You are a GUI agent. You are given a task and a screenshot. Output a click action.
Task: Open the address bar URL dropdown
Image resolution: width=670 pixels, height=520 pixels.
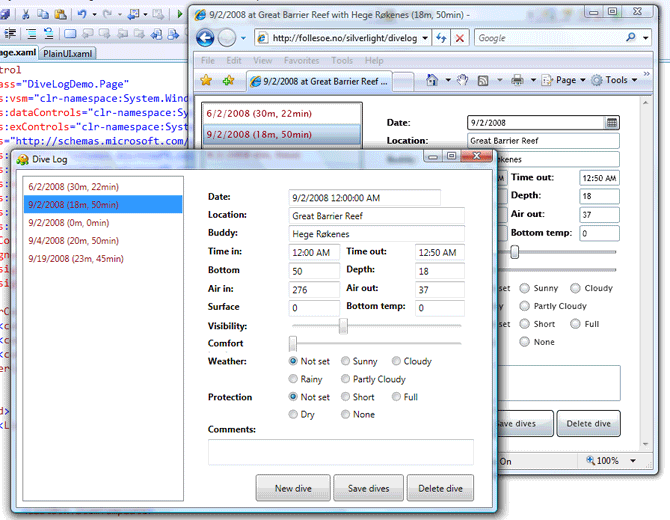[x=425, y=38]
